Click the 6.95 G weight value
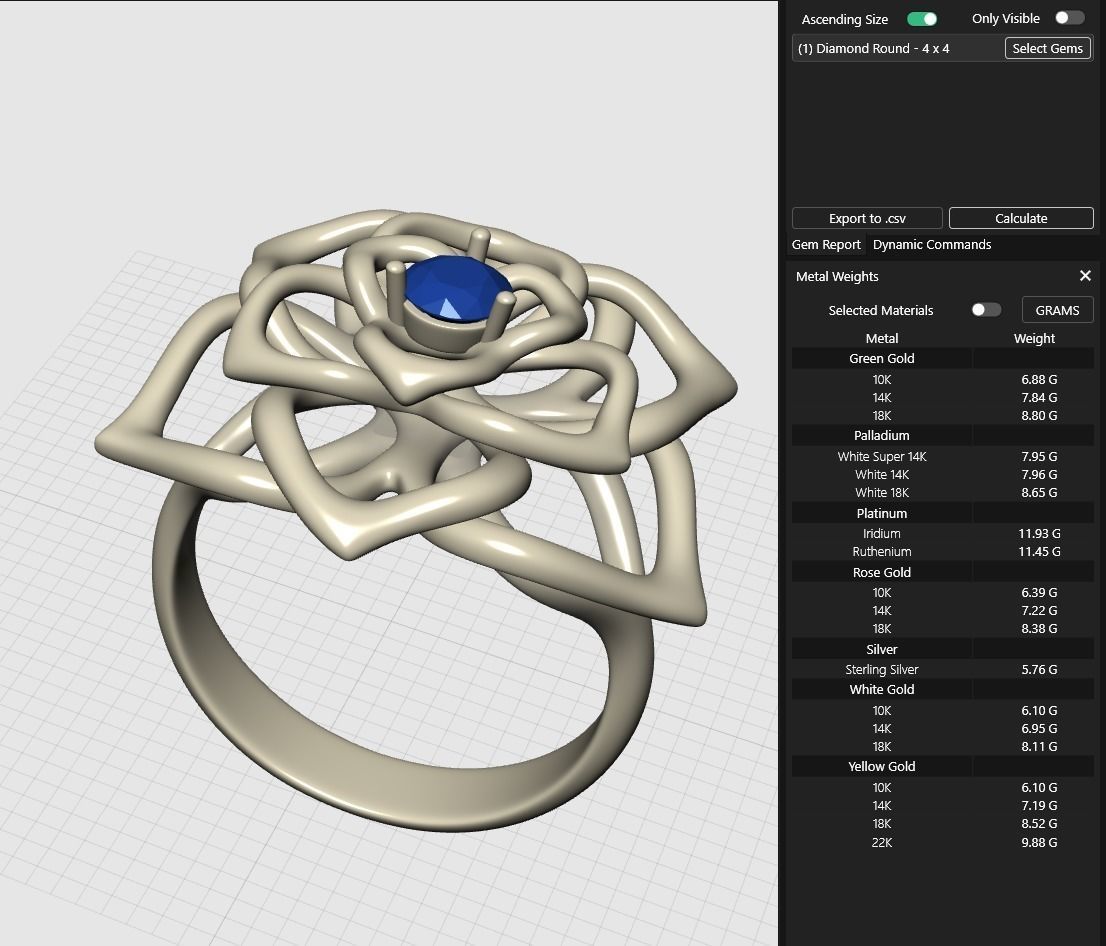The height and width of the screenshot is (946, 1106). pos(1039,729)
